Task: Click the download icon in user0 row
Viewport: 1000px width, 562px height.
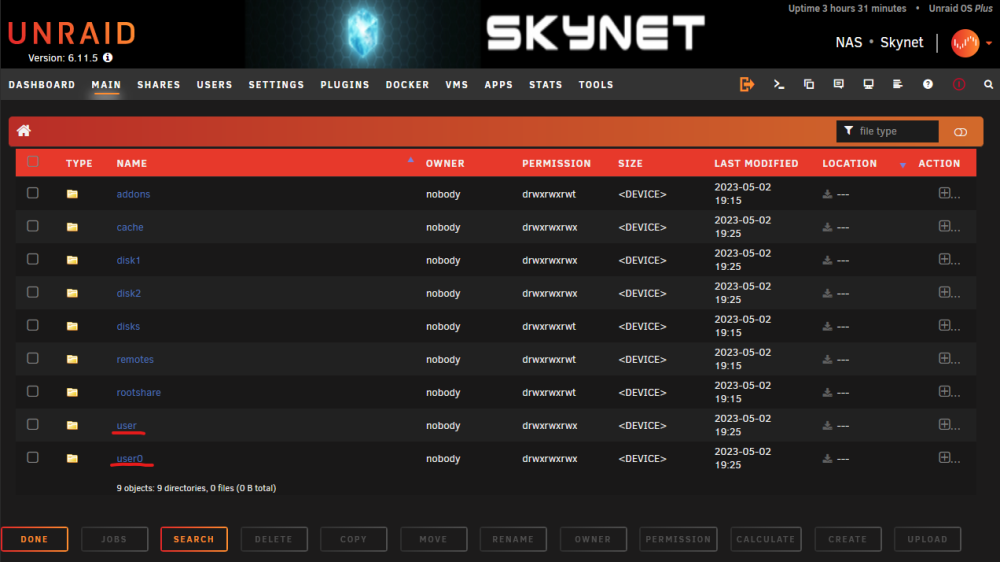Action: pos(827,459)
